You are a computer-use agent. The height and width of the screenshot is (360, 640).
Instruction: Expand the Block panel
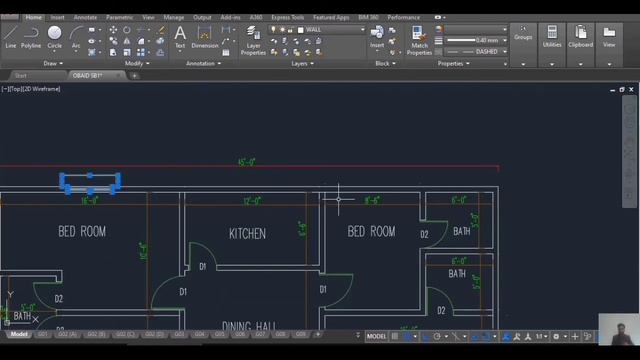coord(385,63)
